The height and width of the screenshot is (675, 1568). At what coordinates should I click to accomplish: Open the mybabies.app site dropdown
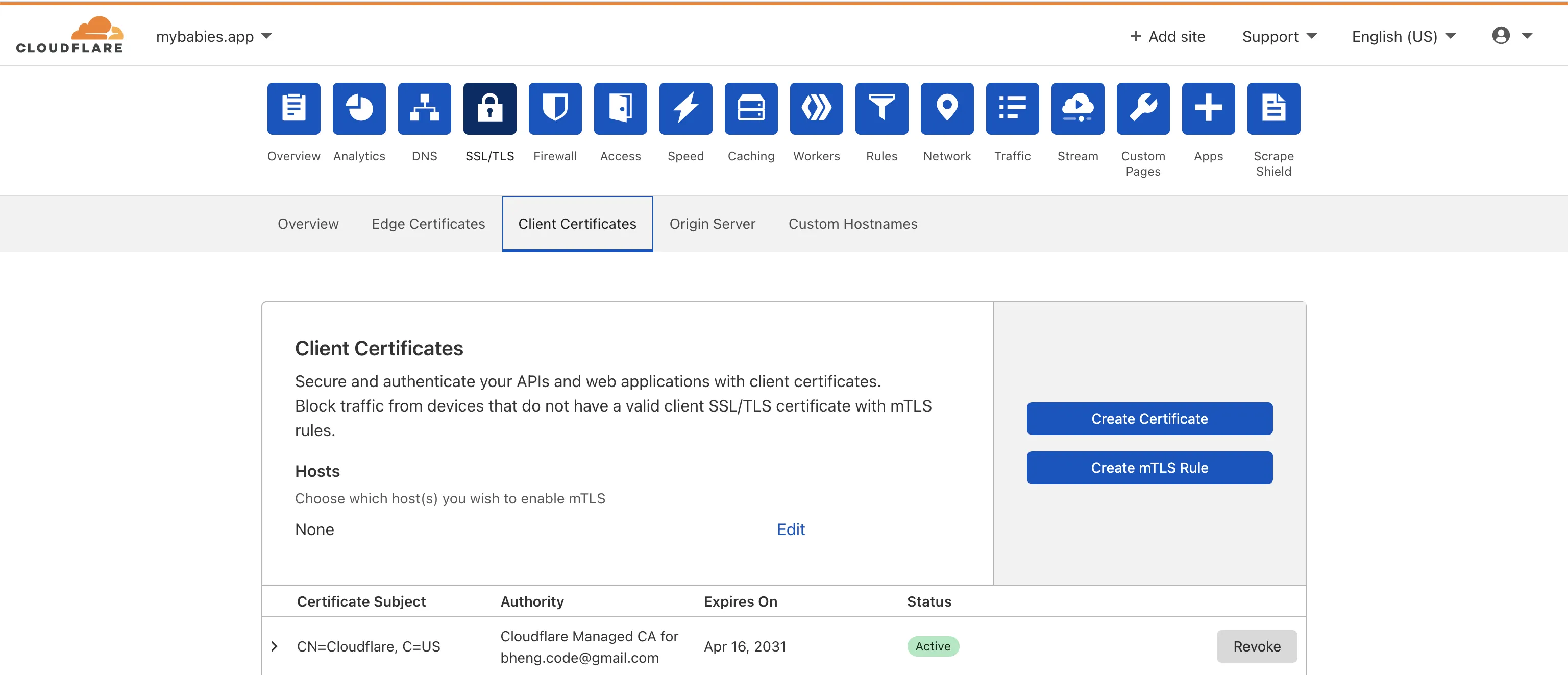[x=214, y=37]
